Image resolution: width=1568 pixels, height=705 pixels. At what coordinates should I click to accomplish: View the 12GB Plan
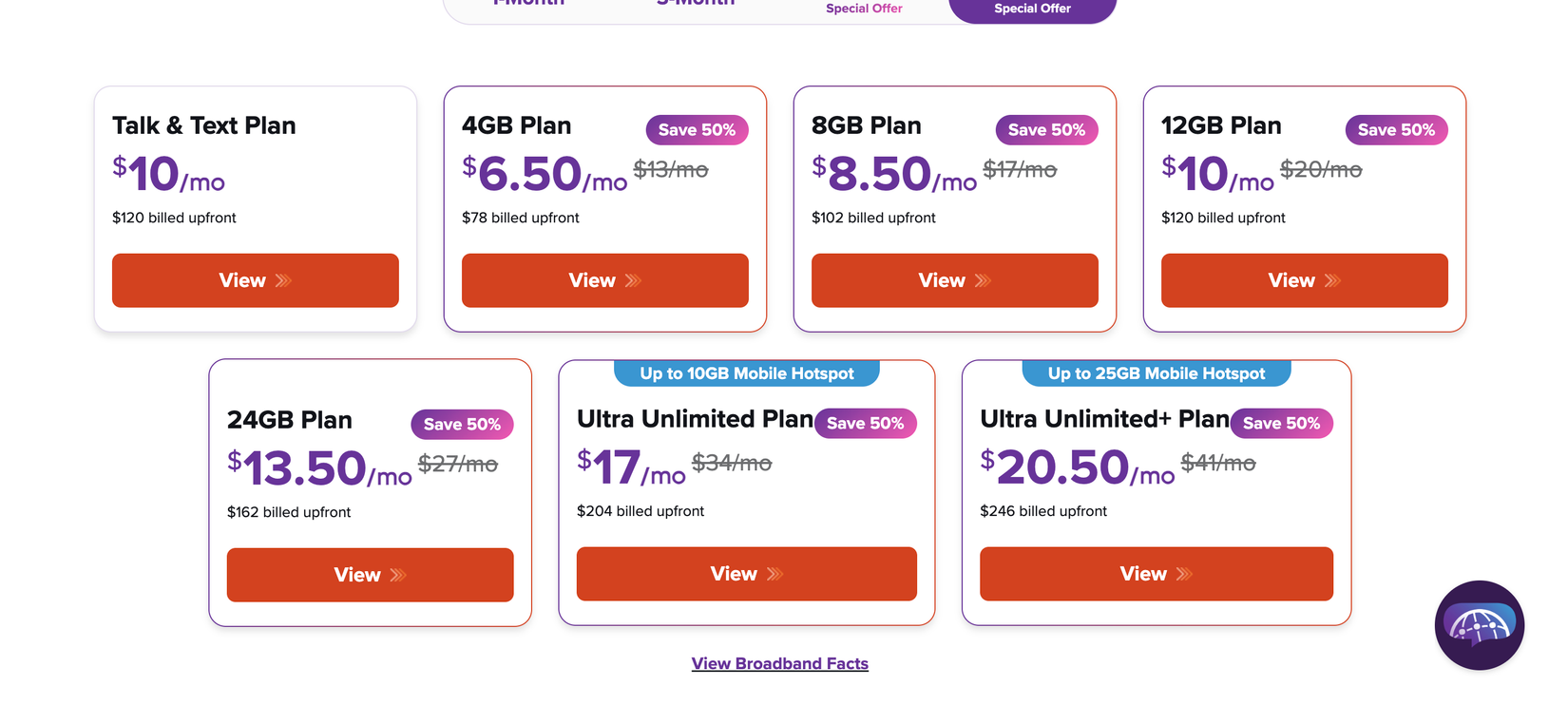pos(1304,280)
